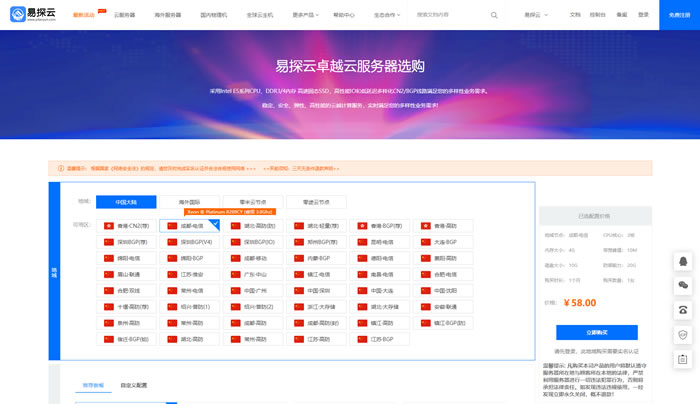Image resolution: width=700 pixels, height=404 pixels.
Task: Expand the 帮助中心 dropdown in navbar
Action: [x=345, y=15]
